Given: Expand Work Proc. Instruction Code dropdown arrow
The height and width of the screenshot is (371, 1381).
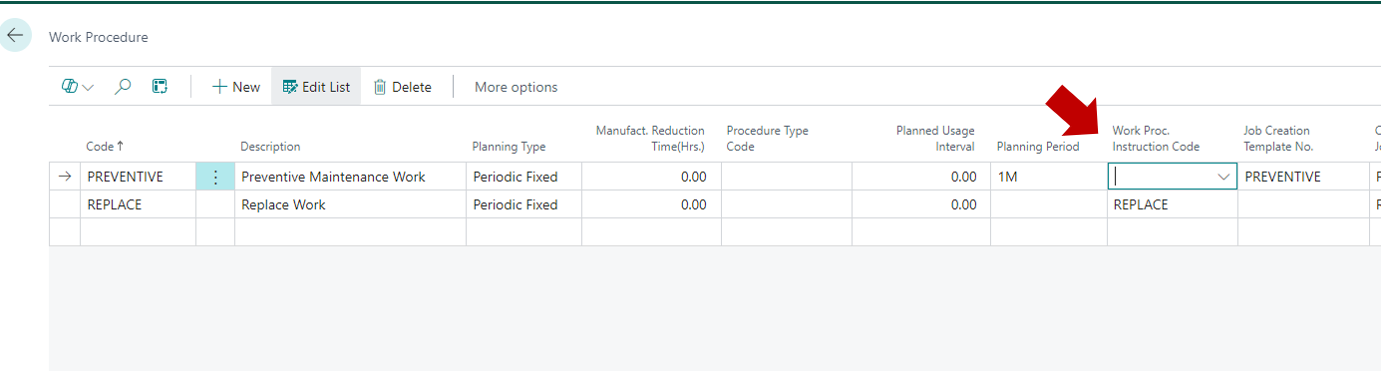Looking at the screenshot, I should pos(1223,177).
